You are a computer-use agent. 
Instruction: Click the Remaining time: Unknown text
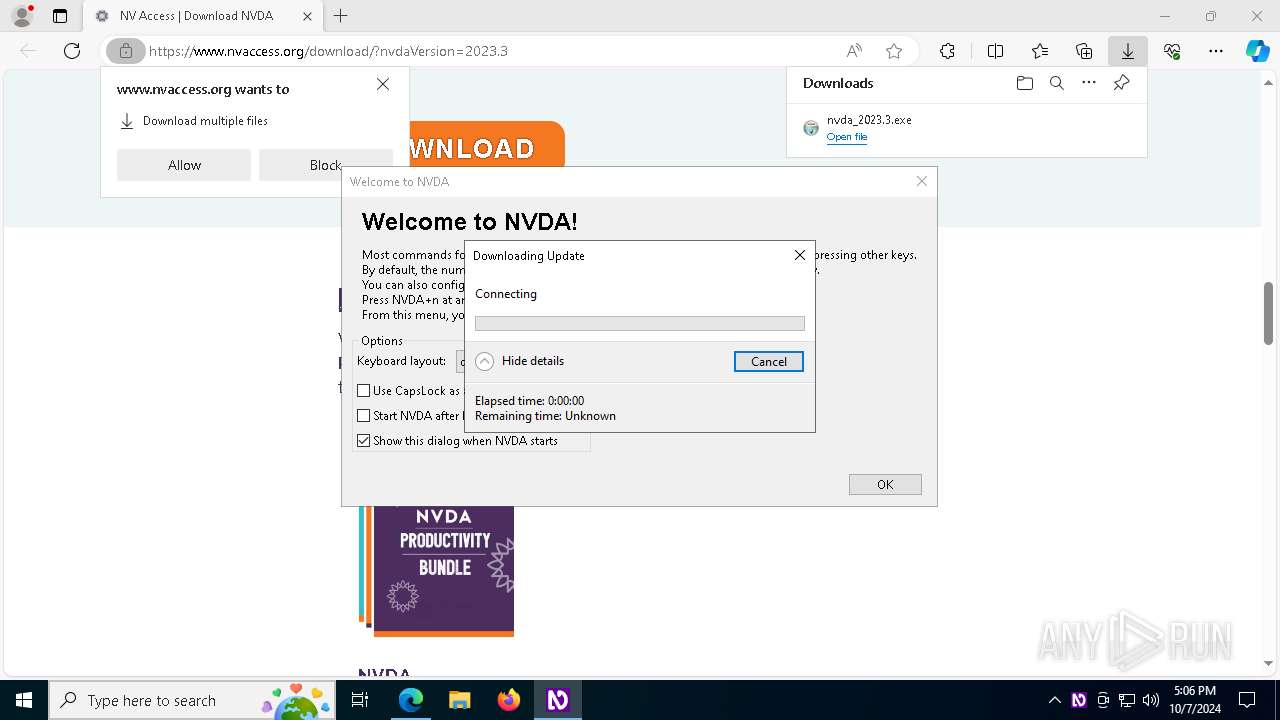click(x=545, y=416)
